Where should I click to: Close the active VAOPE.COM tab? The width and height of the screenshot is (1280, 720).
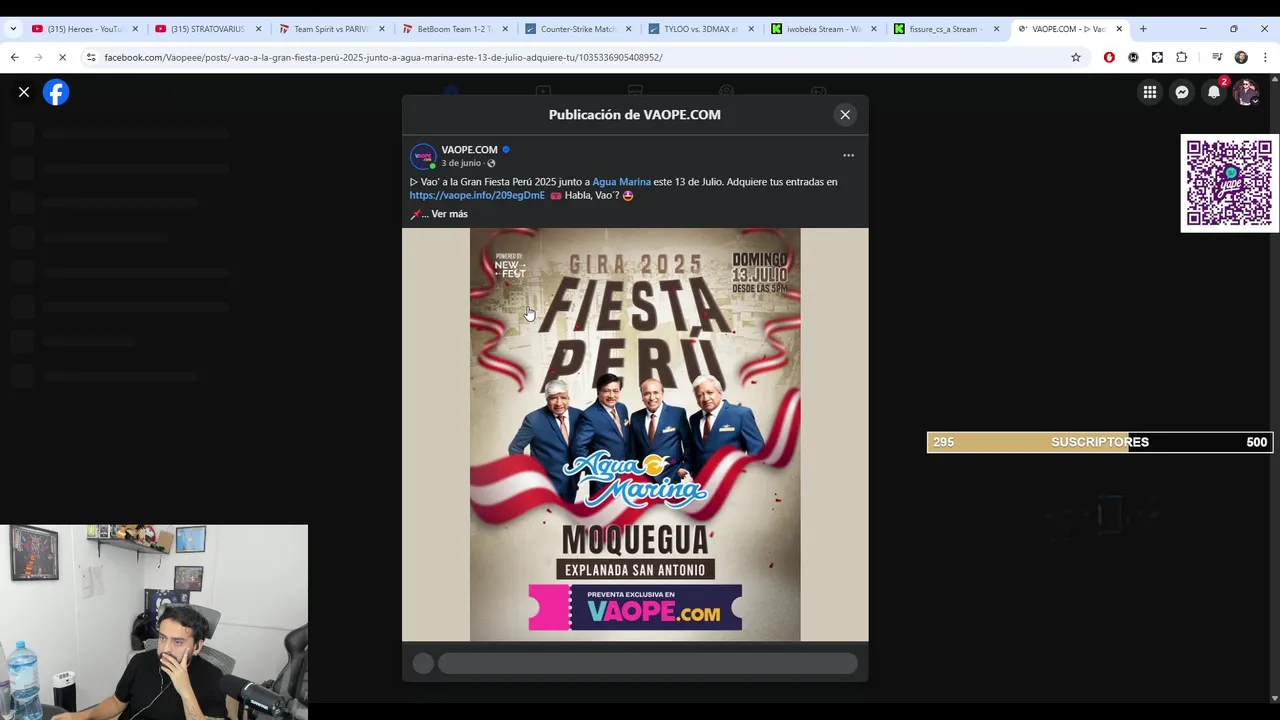(x=1119, y=29)
